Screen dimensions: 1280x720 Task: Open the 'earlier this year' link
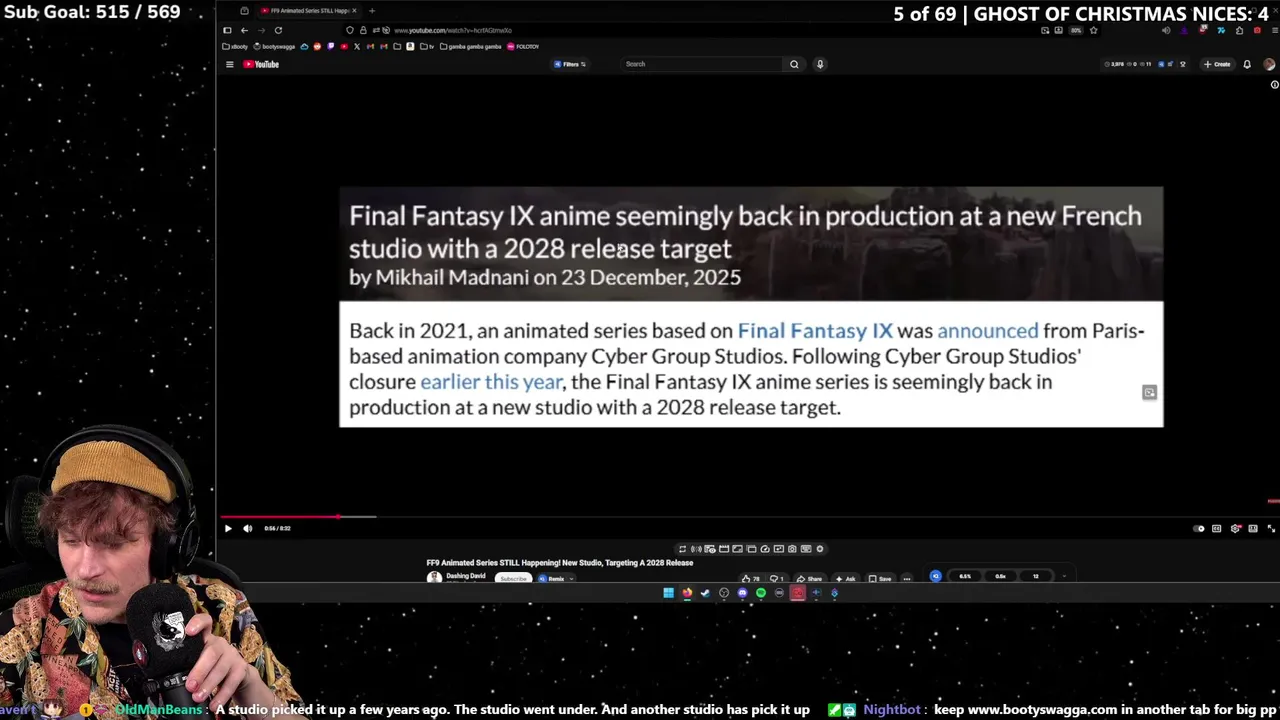pyautogui.click(x=491, y=382)
